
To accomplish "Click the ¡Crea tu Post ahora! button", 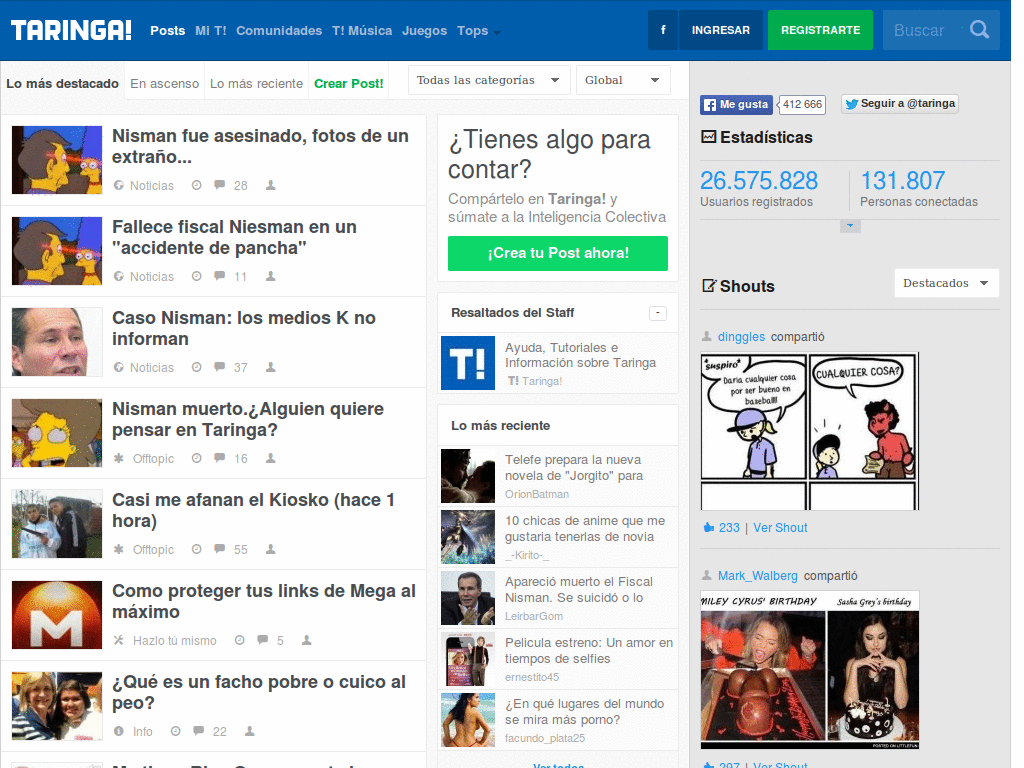I will click(558, 253).
